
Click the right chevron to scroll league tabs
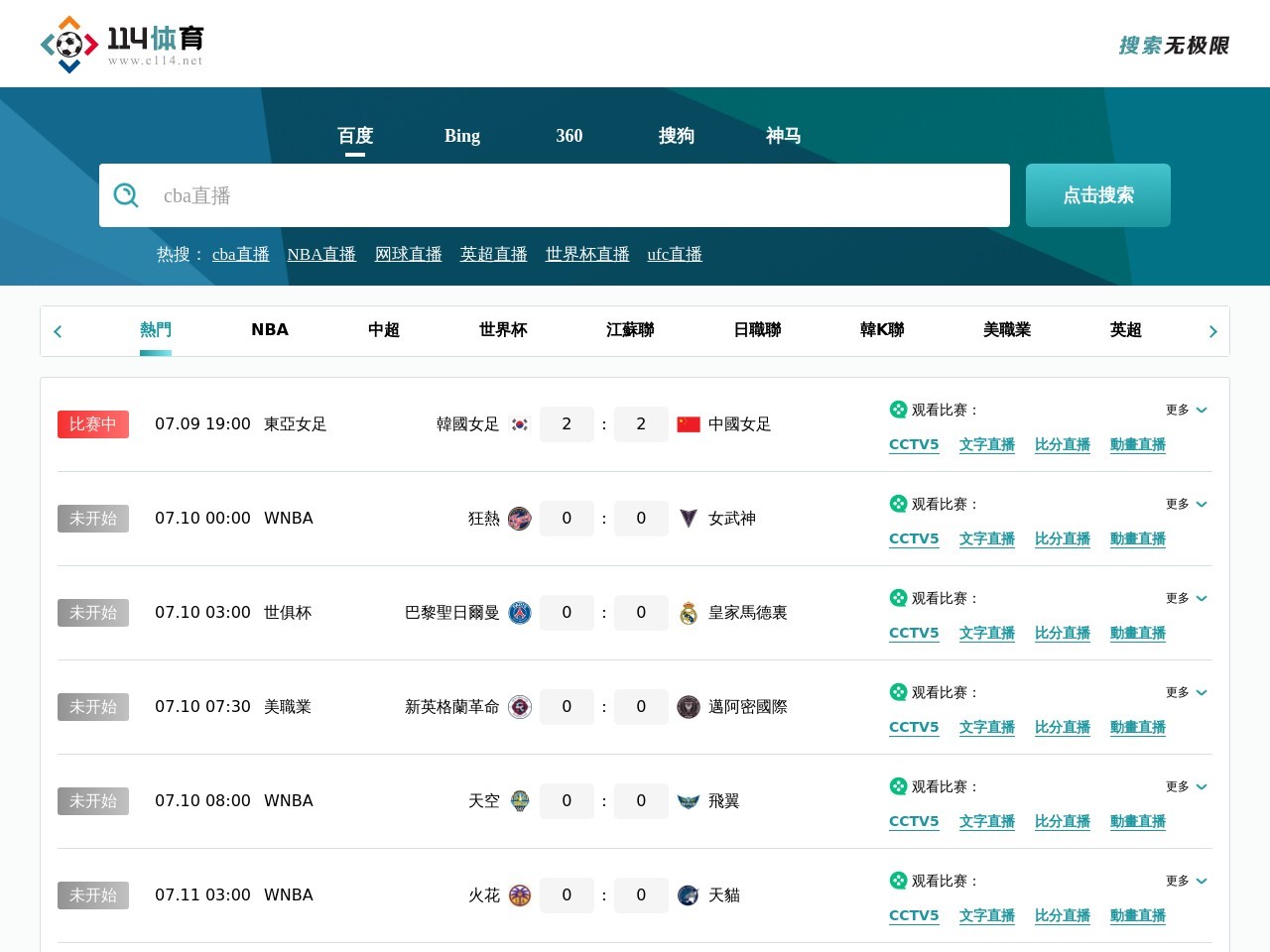(1212, 331)
